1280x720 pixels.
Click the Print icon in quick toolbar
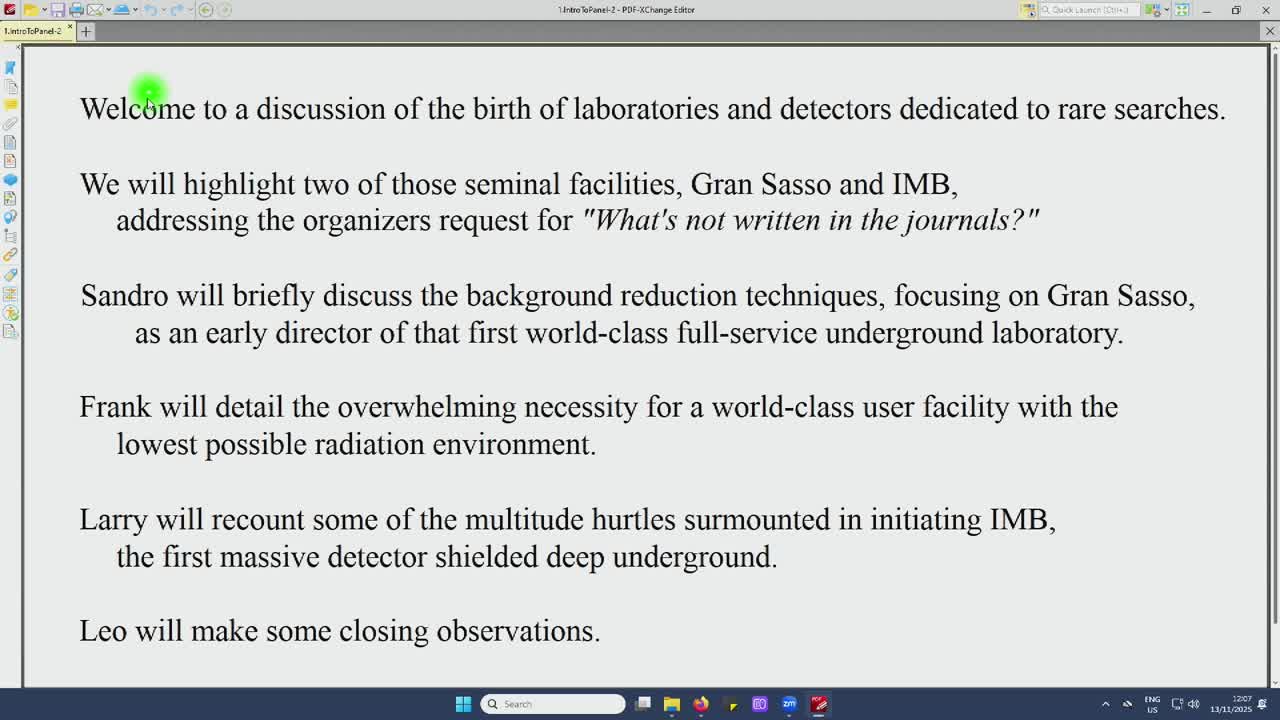pyautogui.click(x=76, y=10)
